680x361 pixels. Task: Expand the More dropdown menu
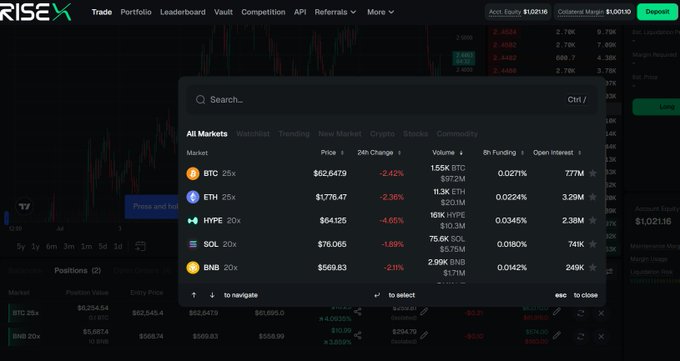(380, 12)
